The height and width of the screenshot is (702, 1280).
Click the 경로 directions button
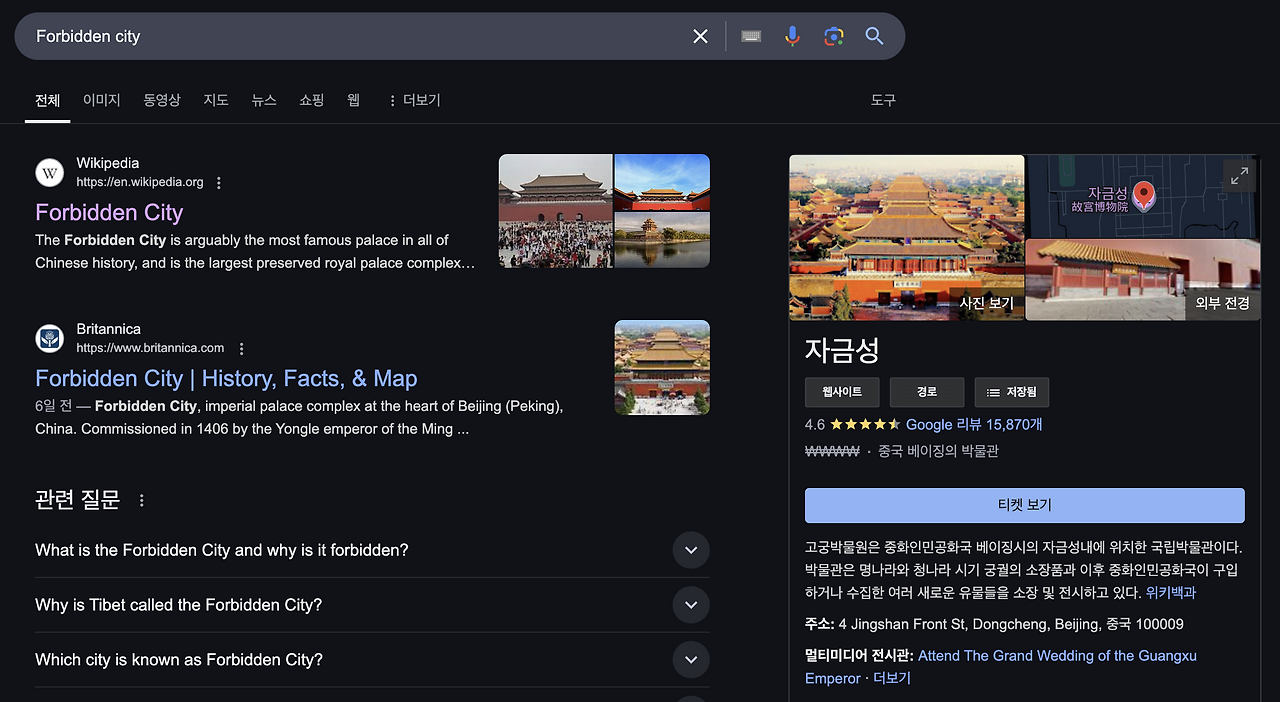point(926,392)
